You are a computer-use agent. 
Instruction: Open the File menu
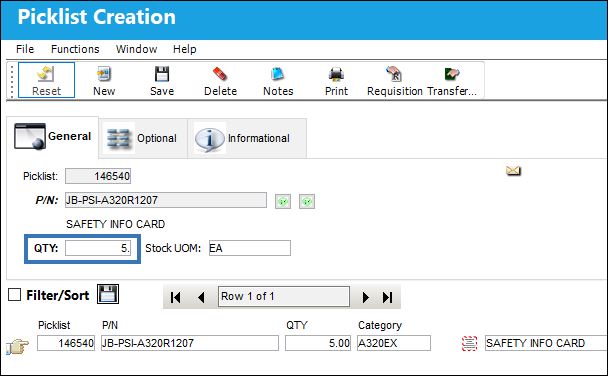[25, 49]
